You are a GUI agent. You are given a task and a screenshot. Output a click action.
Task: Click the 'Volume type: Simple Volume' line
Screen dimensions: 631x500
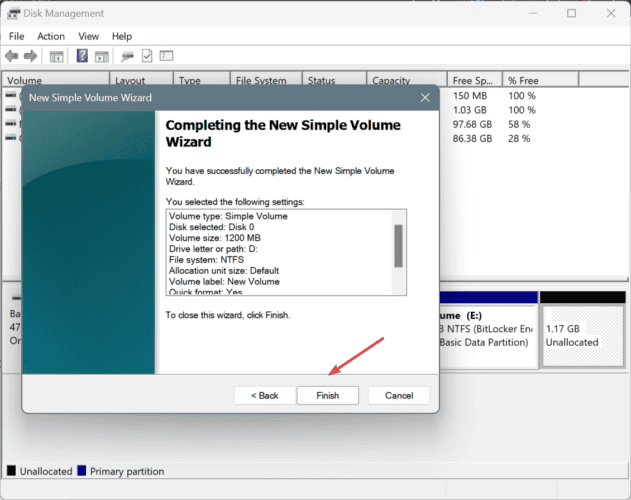pyautogui.click(x=228, y=216)
